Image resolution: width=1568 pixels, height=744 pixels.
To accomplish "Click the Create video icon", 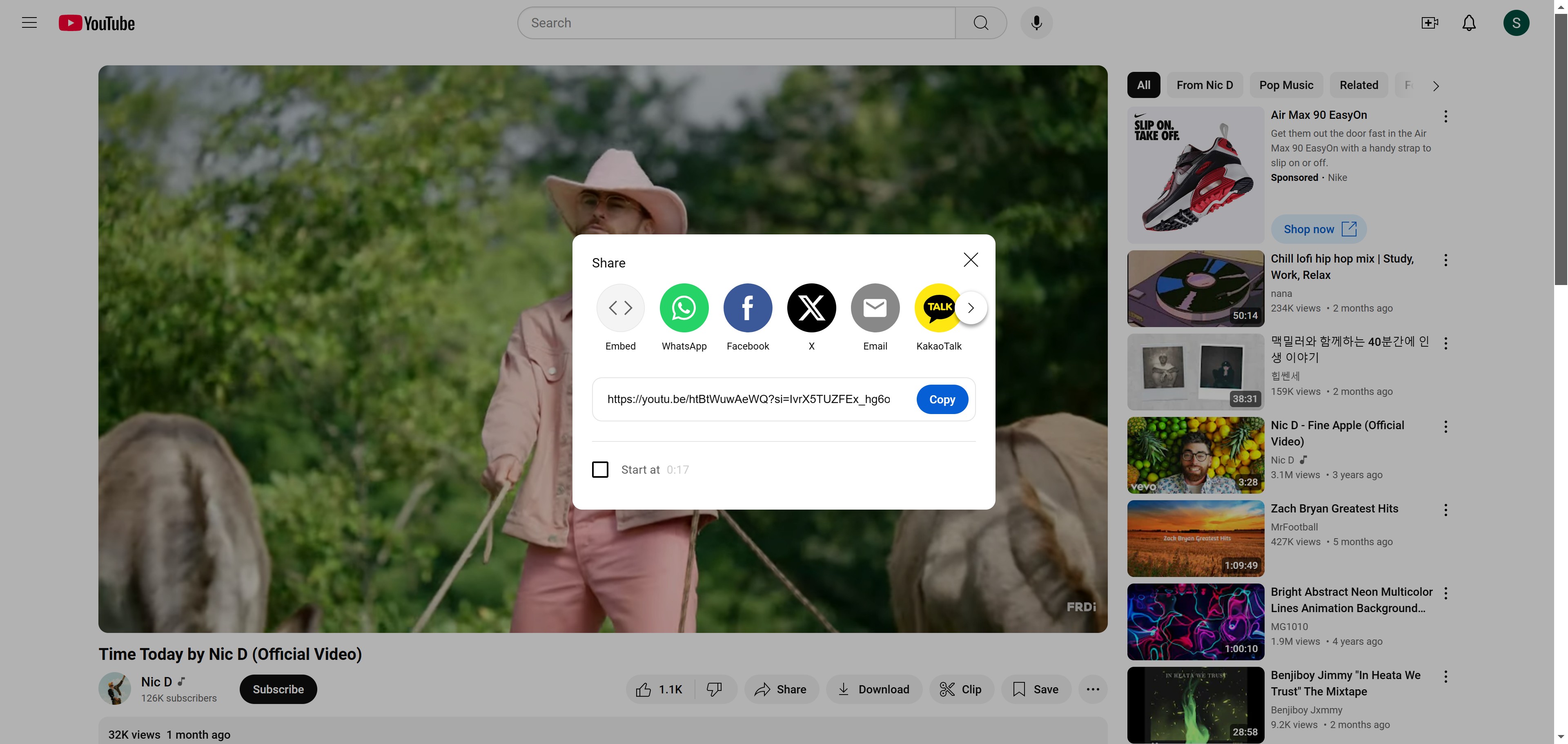I will tap(1429, 23).
